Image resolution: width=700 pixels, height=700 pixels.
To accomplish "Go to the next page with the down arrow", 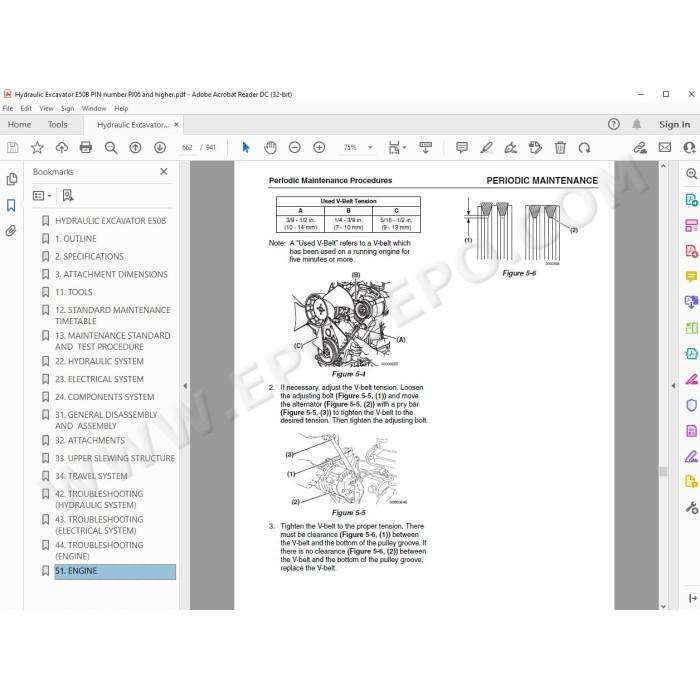I will (160, 147).
